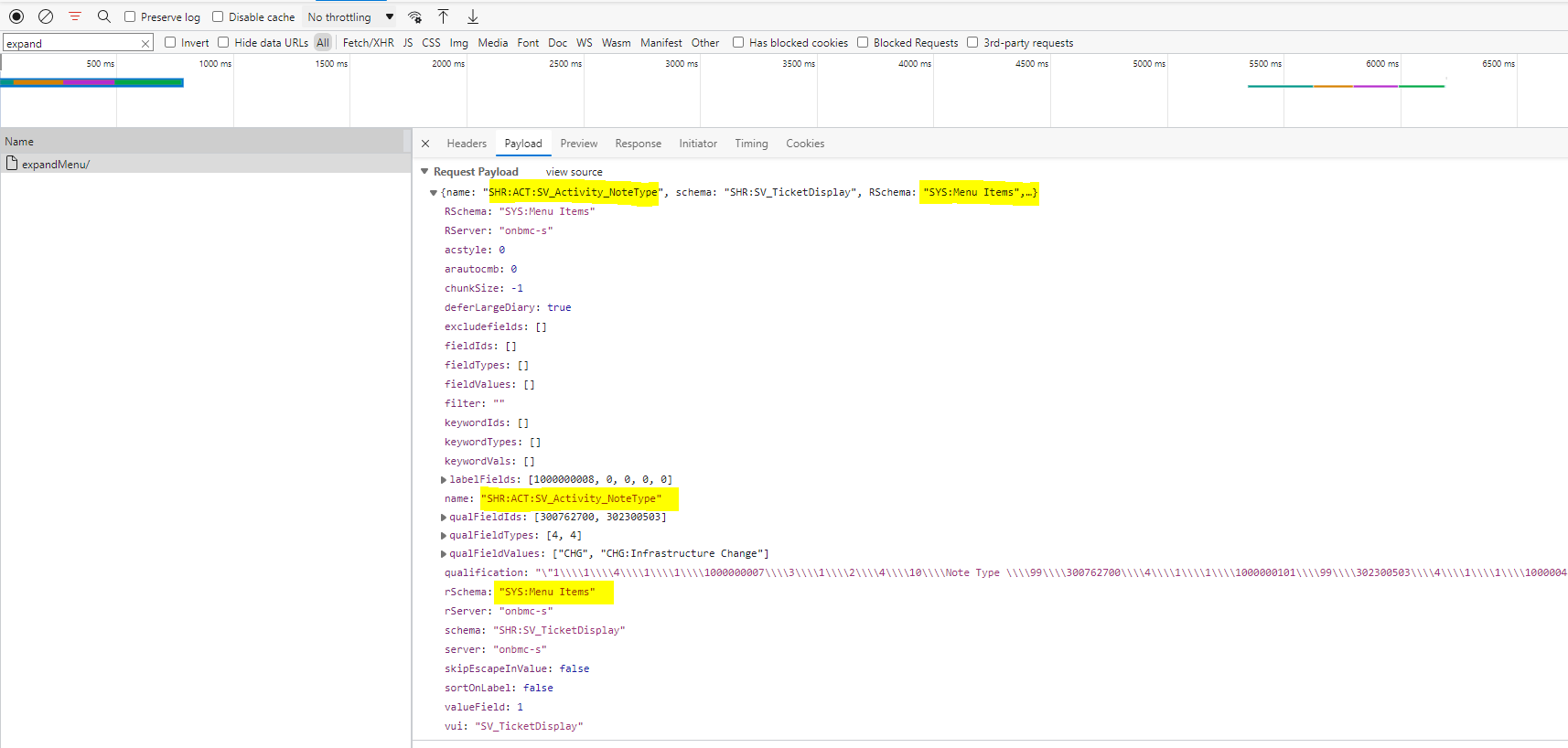Open the Response tab

(638, 144)
